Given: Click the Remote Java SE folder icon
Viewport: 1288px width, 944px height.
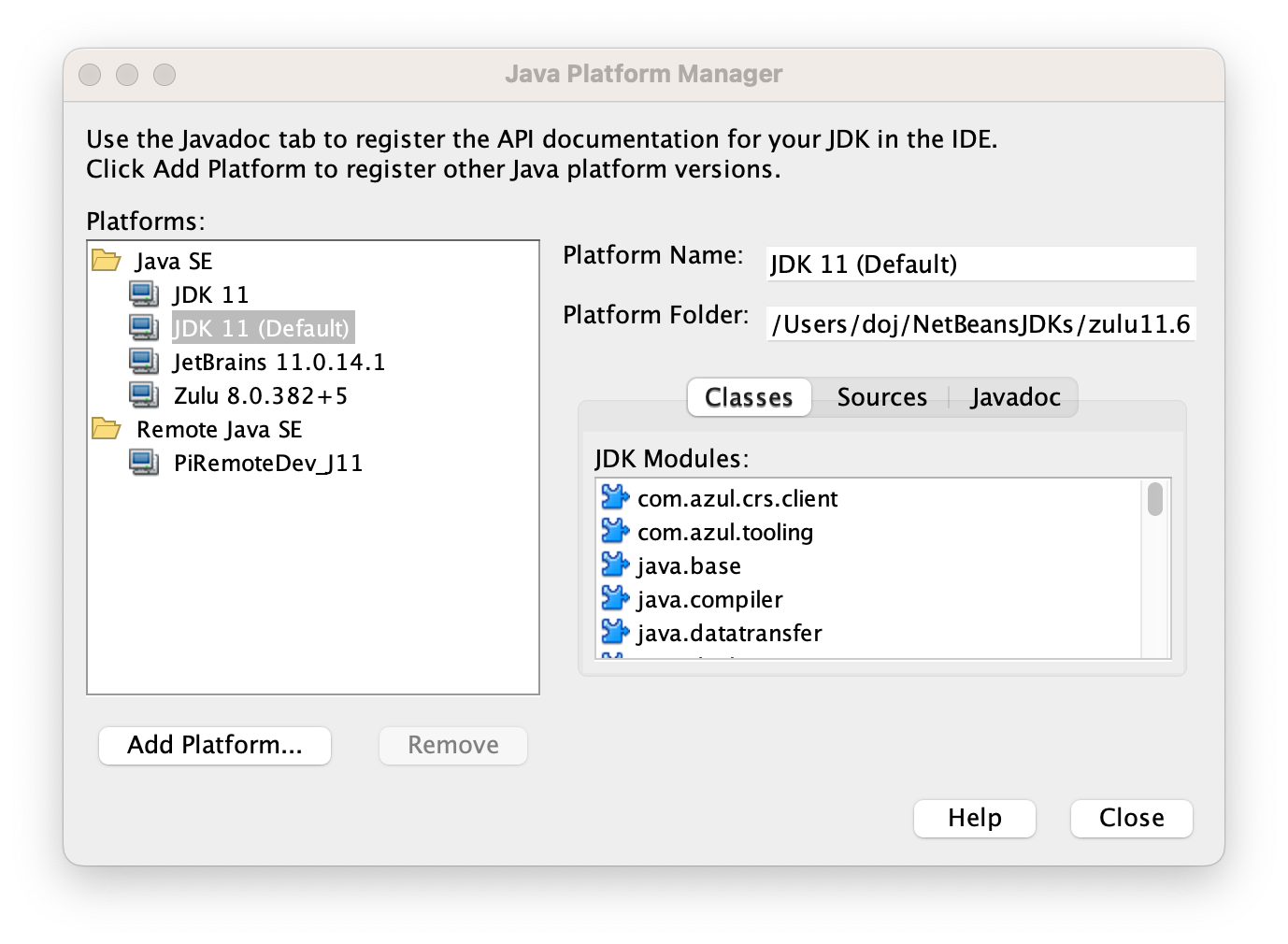Looking at the screenshot, I should (x=106, y=428).
